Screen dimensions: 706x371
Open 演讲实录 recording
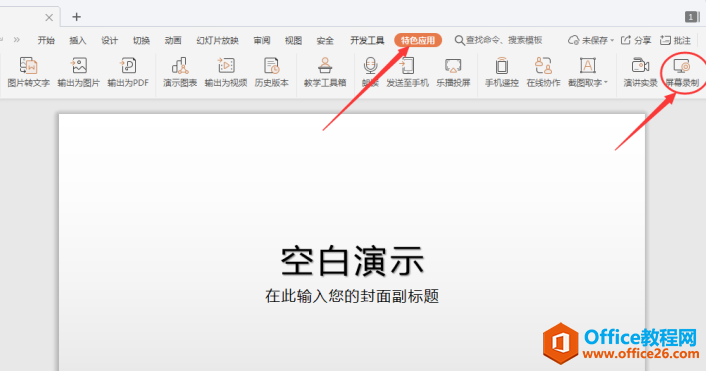[640, 72]
